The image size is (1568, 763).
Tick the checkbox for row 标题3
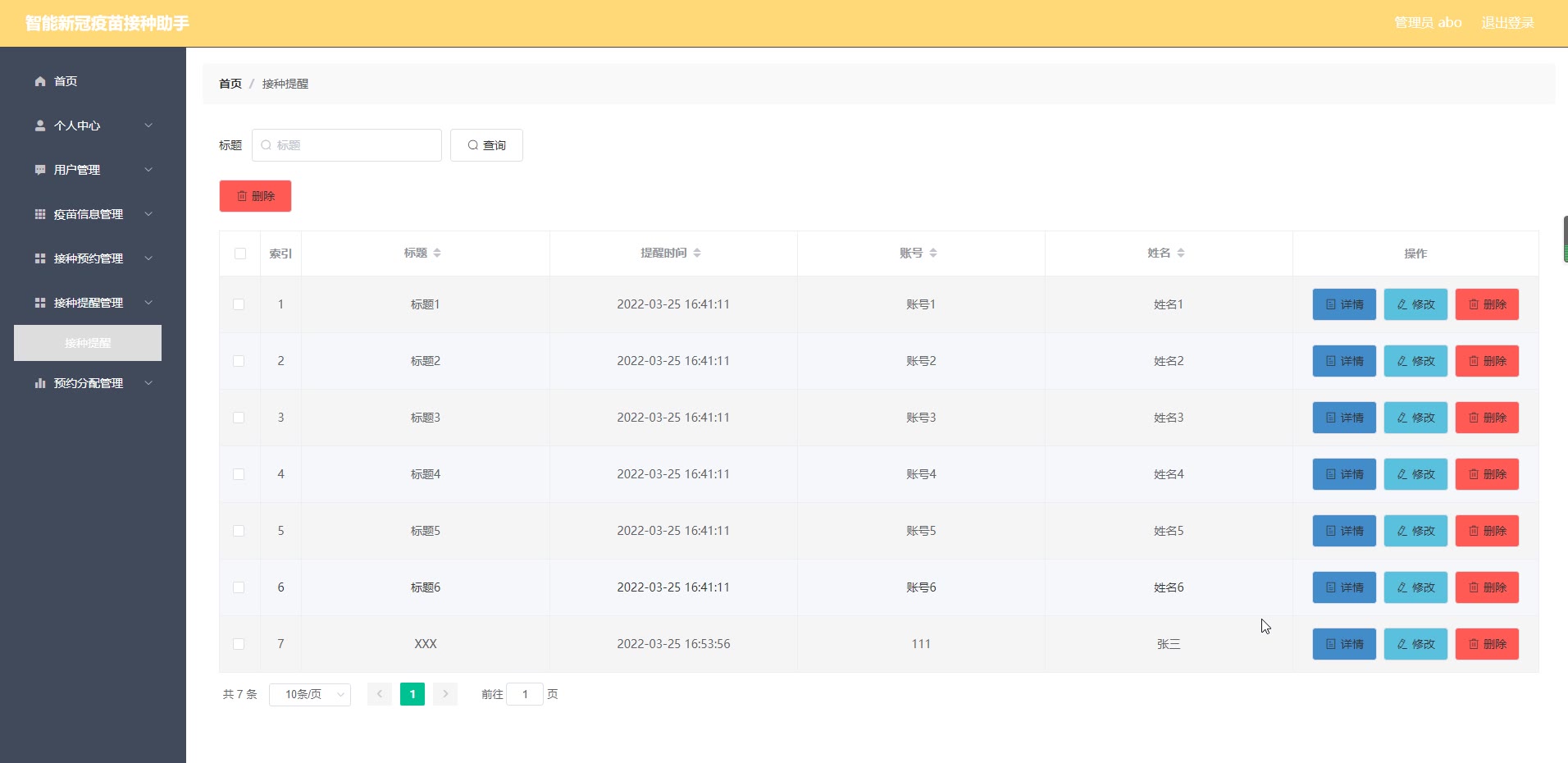239,418
